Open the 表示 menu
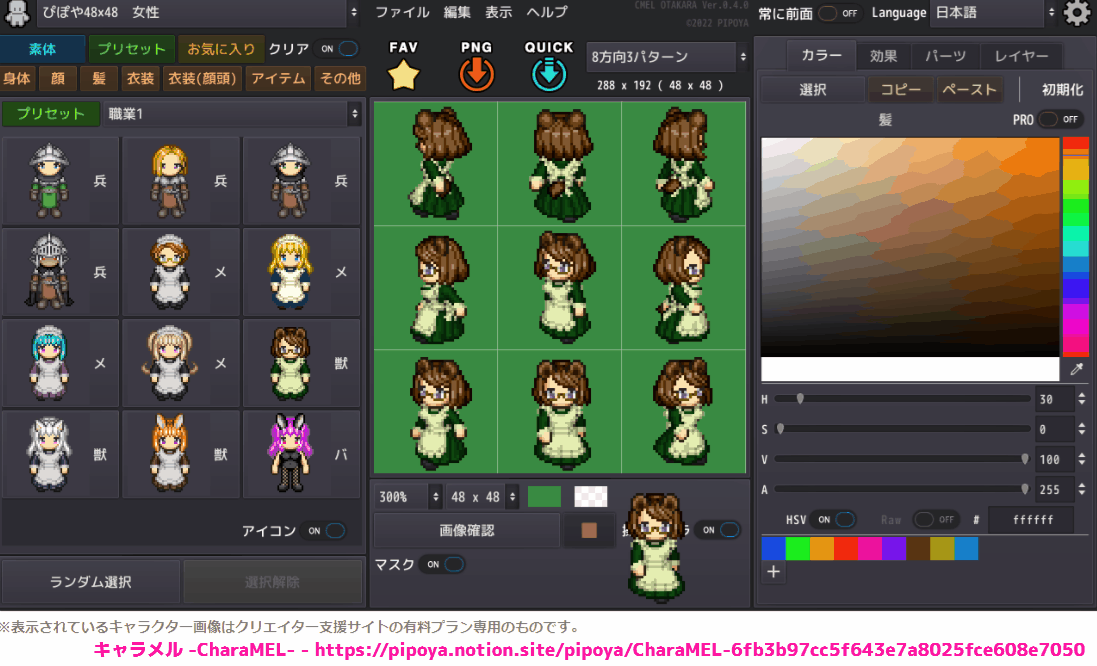Image resolution: width=1097 pixels, height=666 pixels. point(497,13)
